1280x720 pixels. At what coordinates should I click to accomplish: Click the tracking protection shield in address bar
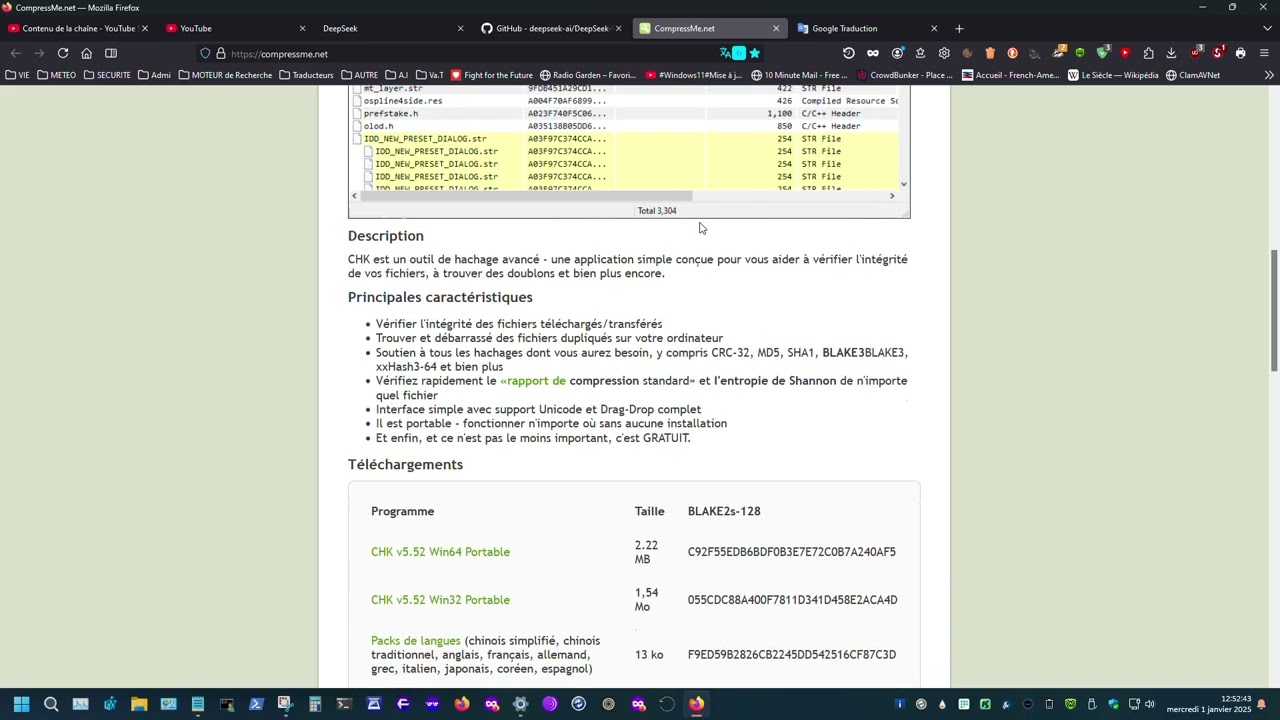coord(205,54)
